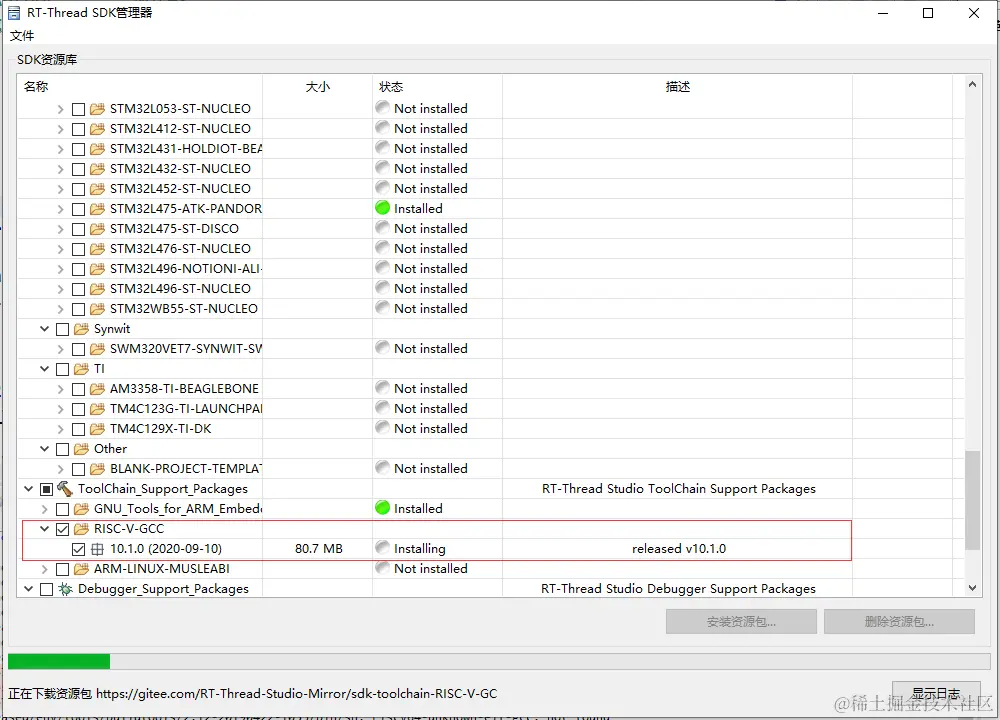Click the TI folder icon

(x=81, y=369)
